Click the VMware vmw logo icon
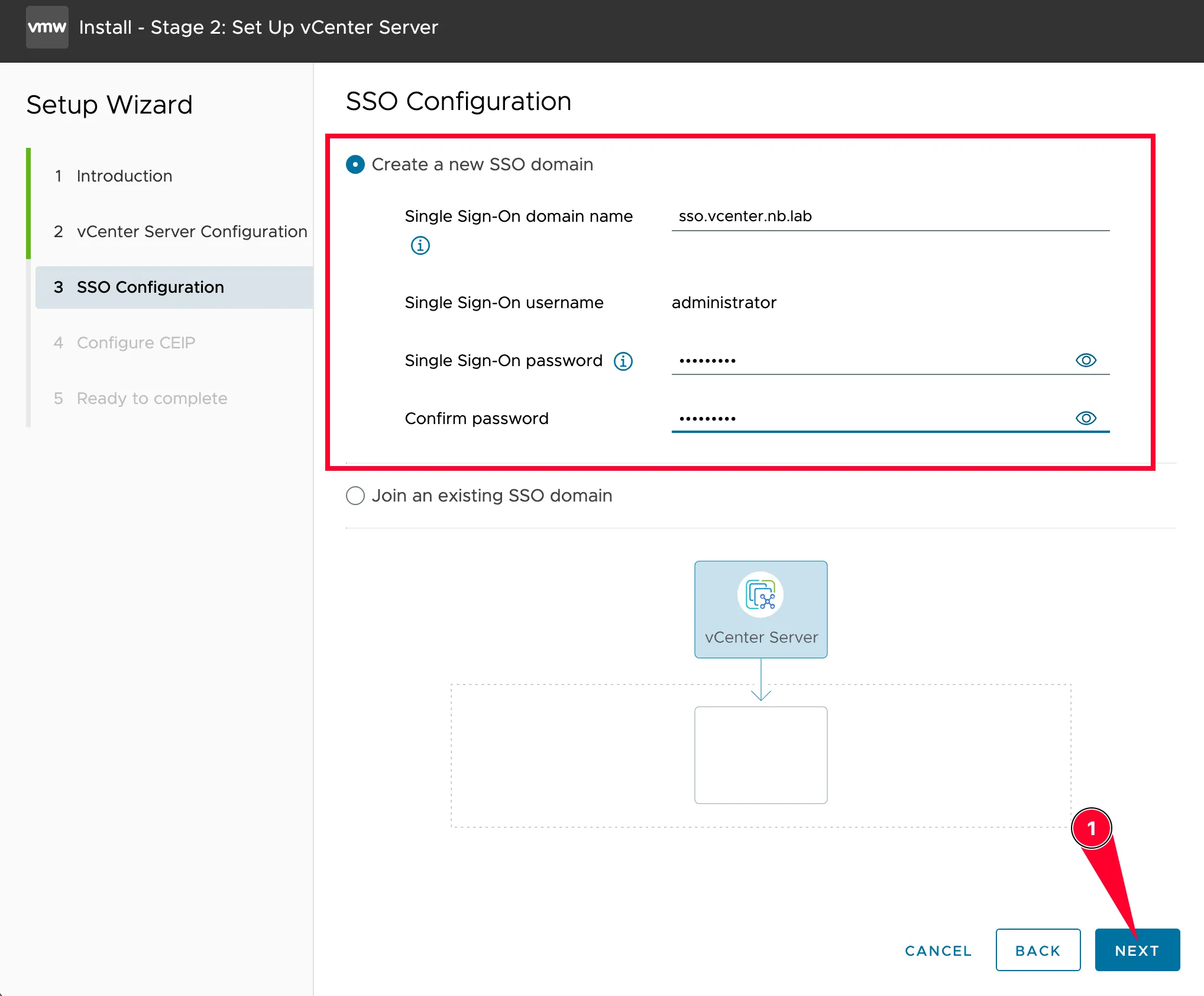This screenshot has width=1204, height=996. (x=47, y=27)
